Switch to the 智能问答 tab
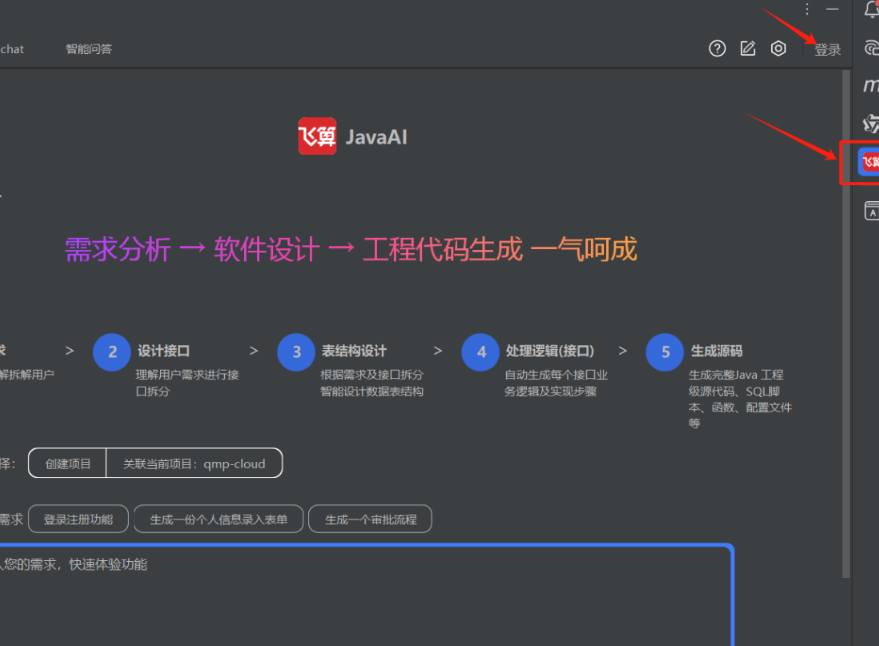This screenshot has height=646, width=879. (x=89, y=49)
